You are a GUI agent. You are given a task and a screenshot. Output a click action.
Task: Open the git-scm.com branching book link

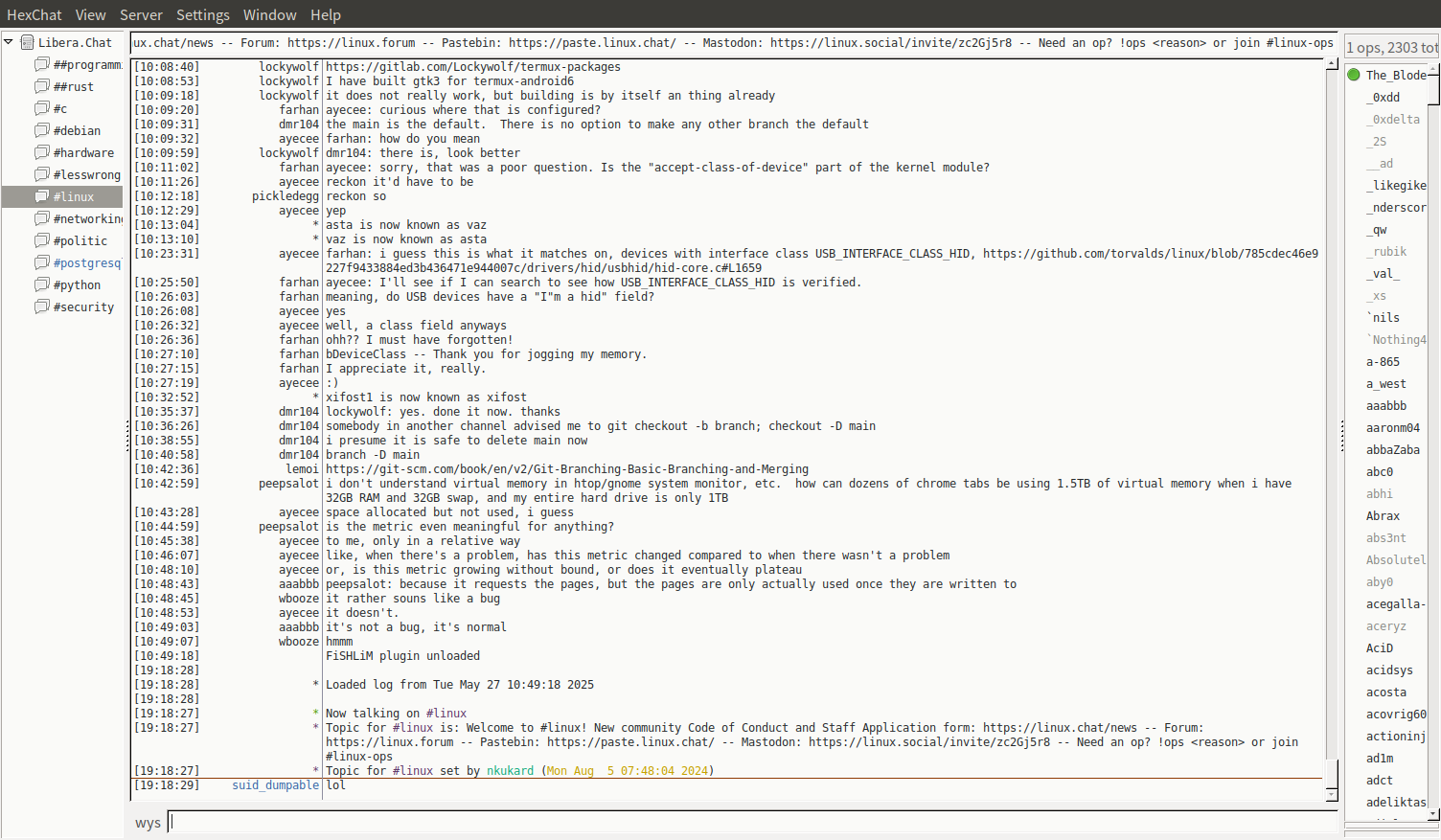click(x=566, y=469)
